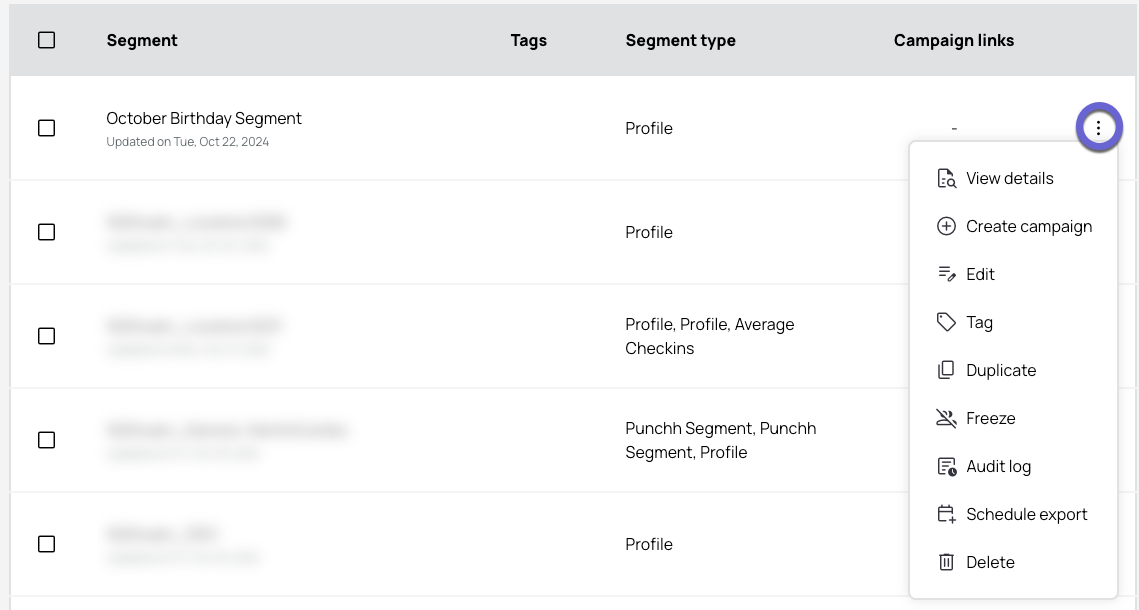This screenshot has height=610, width=1139.
Task: Select checkbox for Profile, Profile, Average Checkins row
Action: click(x=46, y=336)
